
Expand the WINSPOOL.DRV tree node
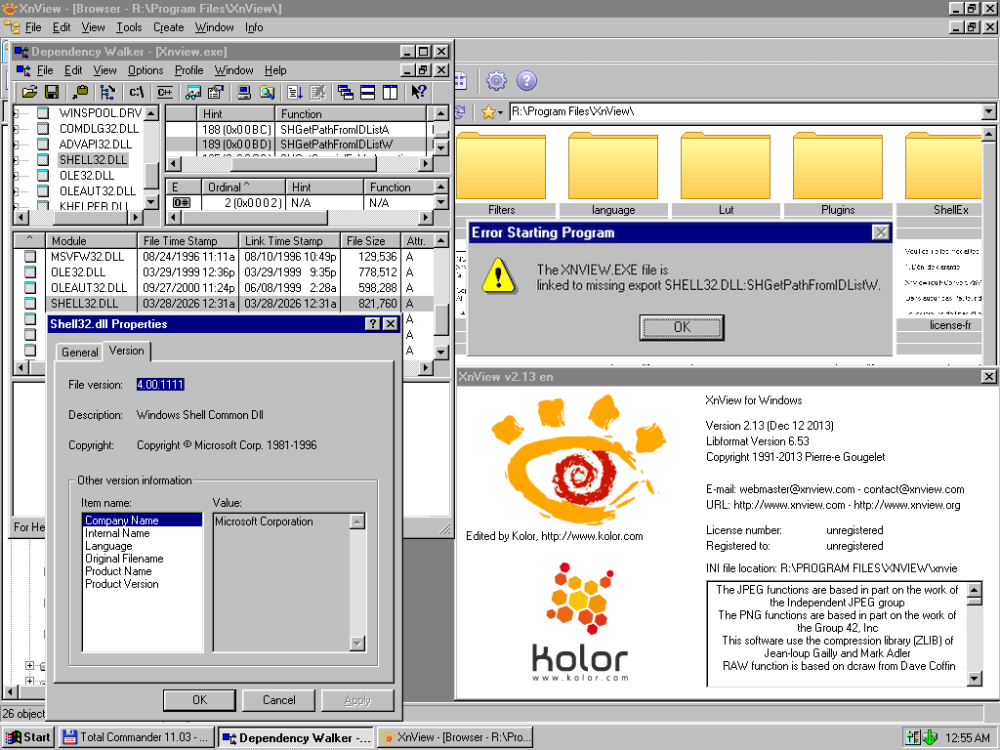click(x=17, y=114)
